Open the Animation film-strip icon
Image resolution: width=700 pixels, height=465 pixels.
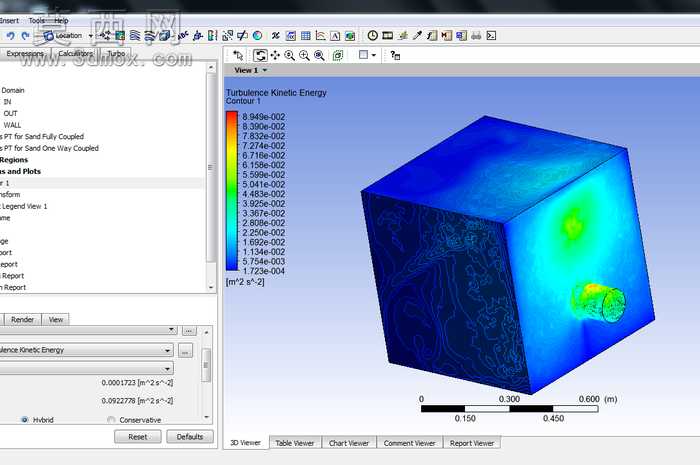388,36
